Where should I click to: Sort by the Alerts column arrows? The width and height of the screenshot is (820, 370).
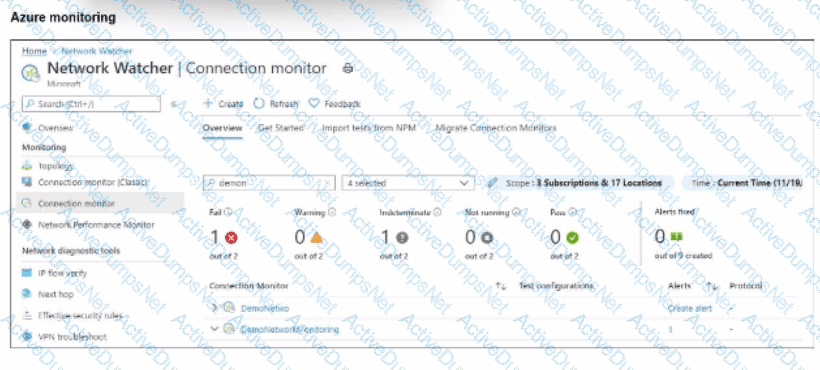point(711,286)
